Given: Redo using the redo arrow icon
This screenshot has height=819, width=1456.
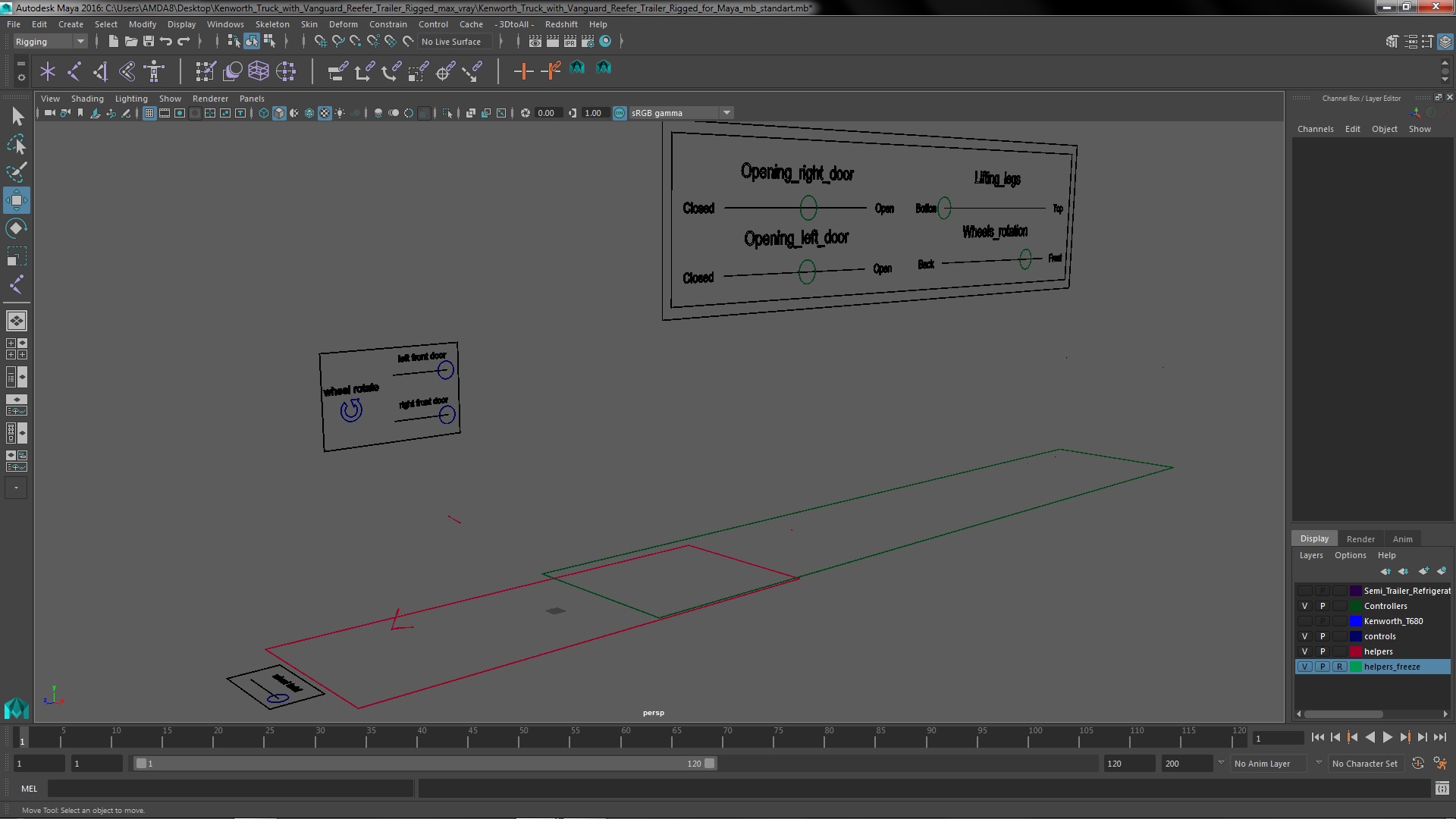Looking at the screenshot, I should (x=184, y=42).
